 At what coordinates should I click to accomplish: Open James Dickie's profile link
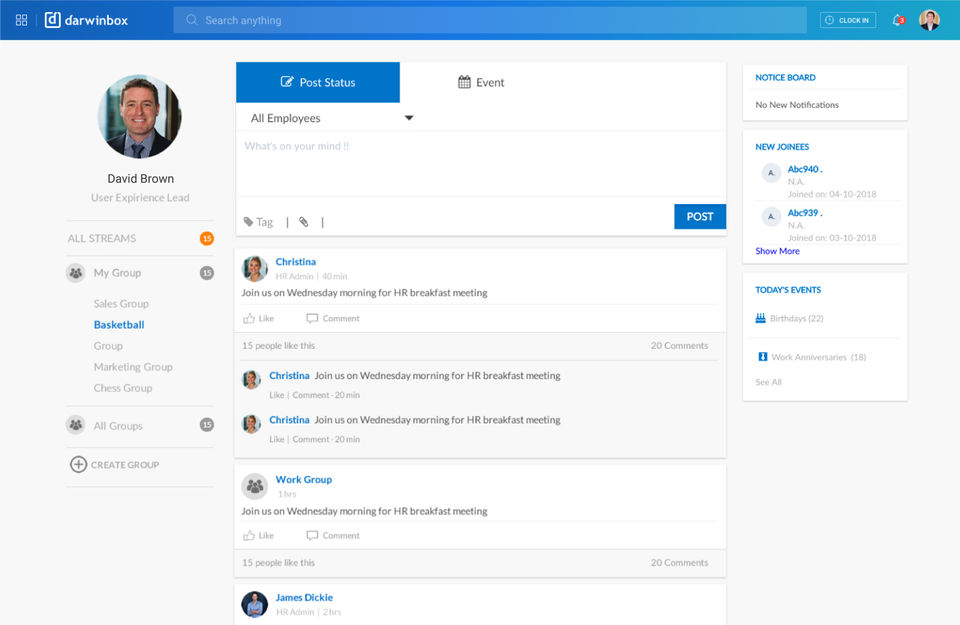click(x=304, y=597)
